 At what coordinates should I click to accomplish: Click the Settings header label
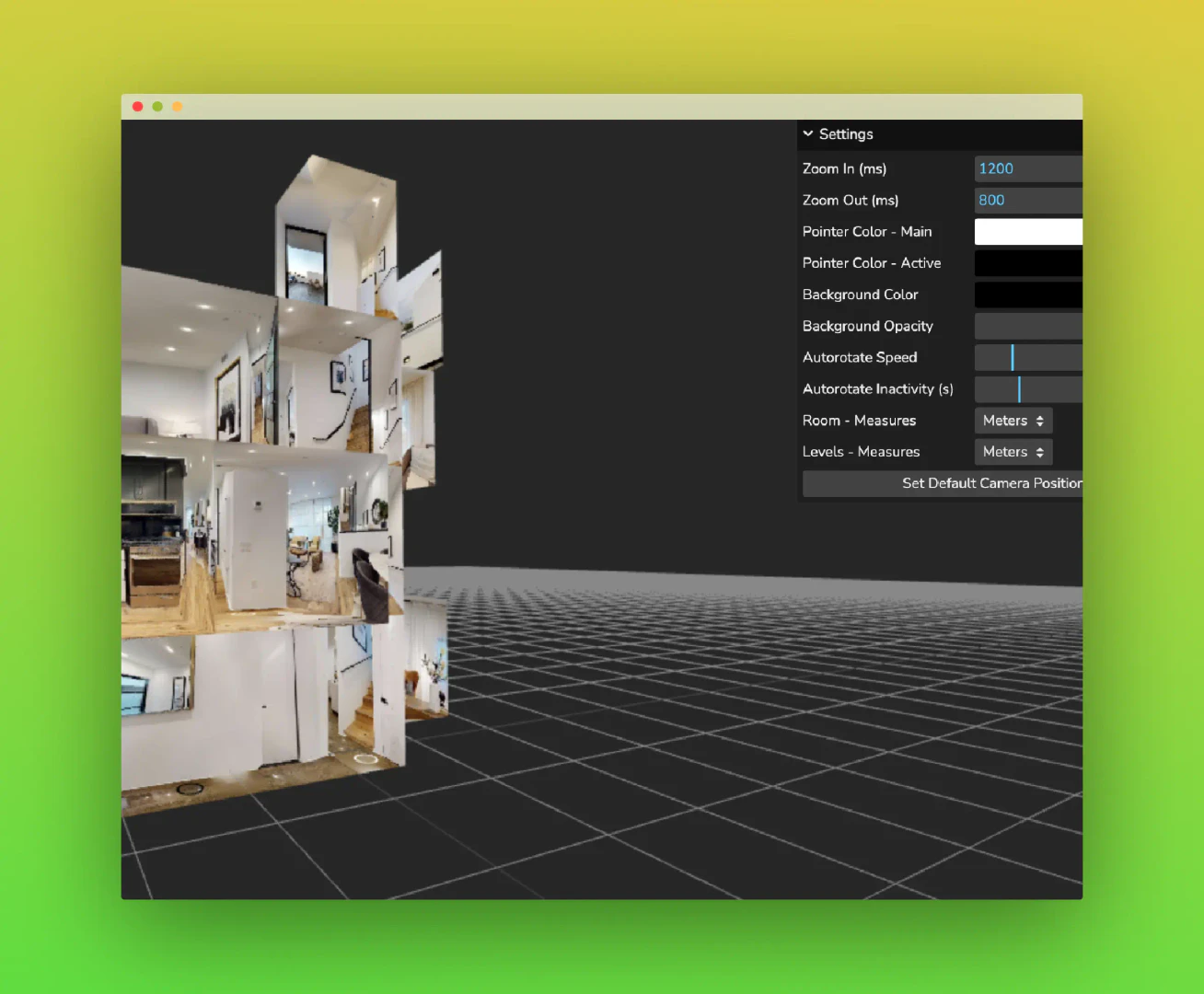846,133
